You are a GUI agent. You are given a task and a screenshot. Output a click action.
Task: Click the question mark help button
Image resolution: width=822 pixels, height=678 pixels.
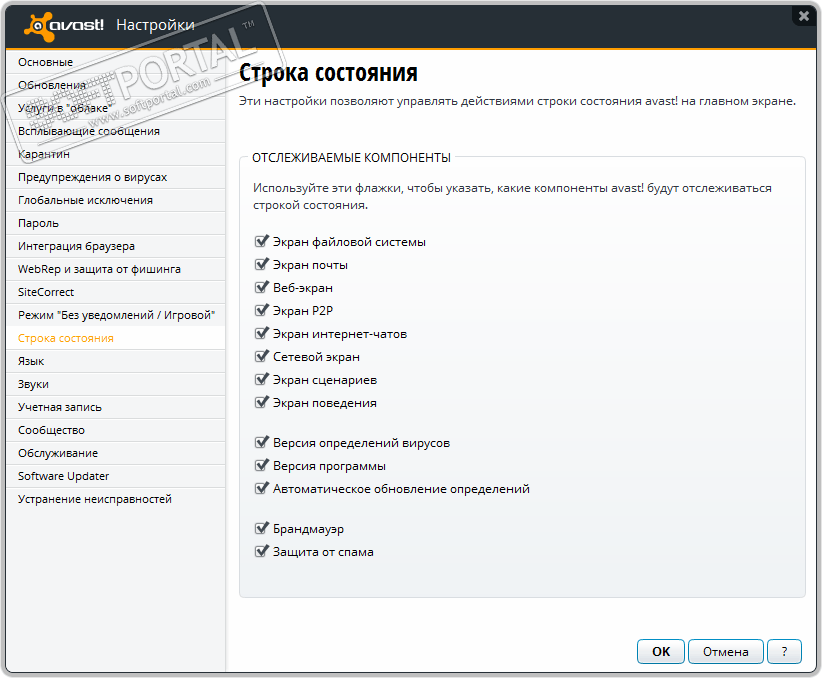(x=785, y=652)
